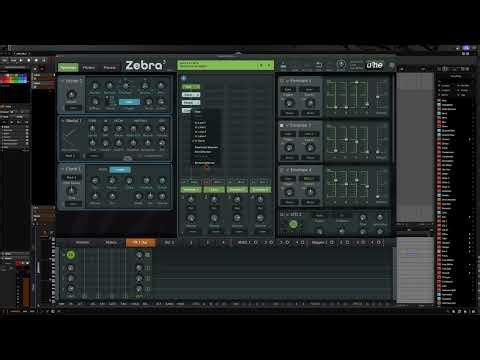Click the circular icon in Zebra's top toolbar
Image resolution: width=480 pixels, height=360 pixels.
tap(341, 64)
